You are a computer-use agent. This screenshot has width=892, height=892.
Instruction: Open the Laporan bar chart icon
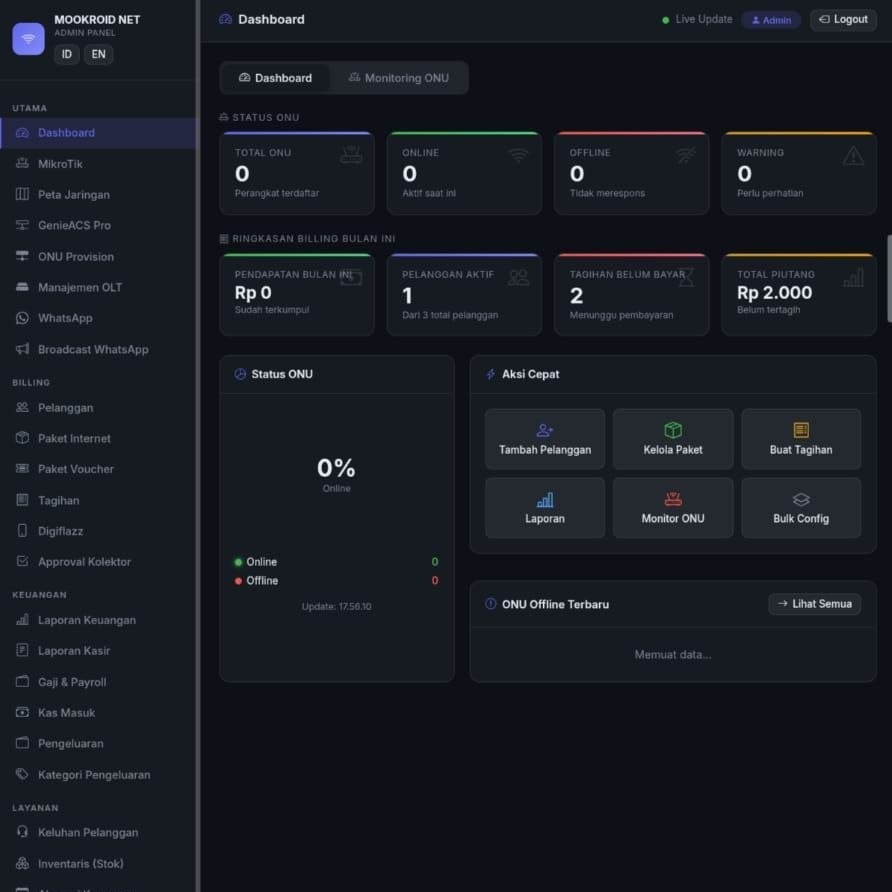(544, 499)
